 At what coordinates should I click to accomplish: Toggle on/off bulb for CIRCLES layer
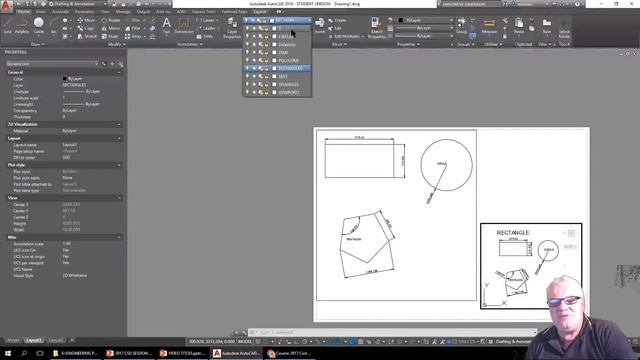(x=247, y=36)
